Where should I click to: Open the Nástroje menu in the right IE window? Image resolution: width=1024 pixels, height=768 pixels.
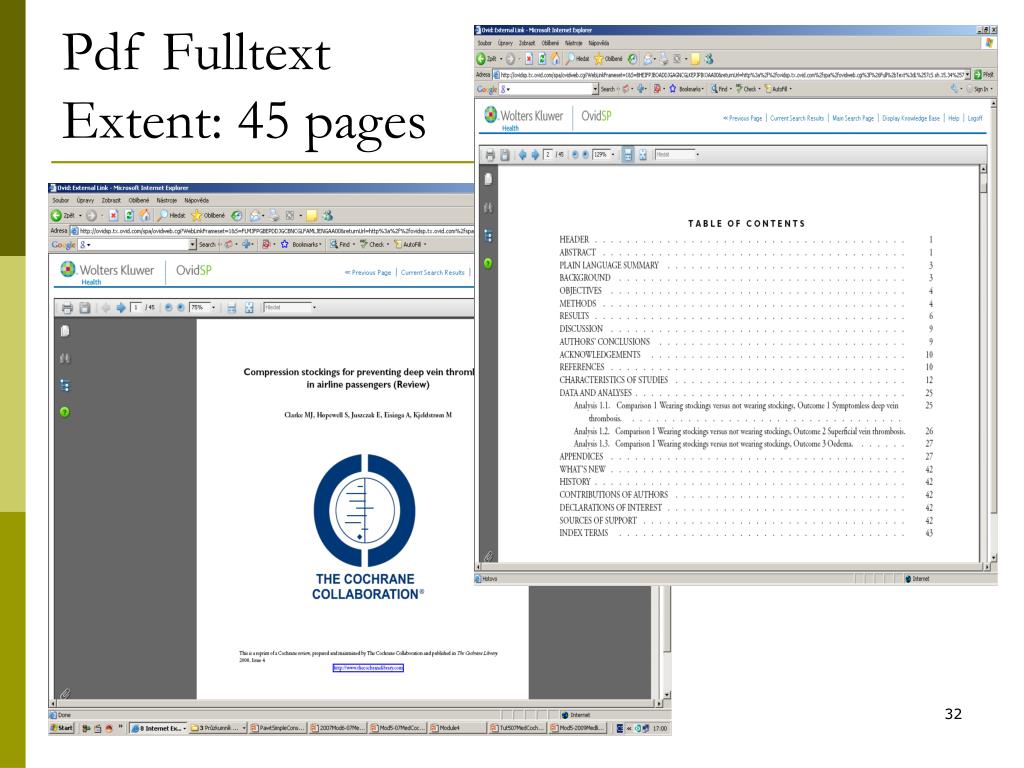click(573, 43)
